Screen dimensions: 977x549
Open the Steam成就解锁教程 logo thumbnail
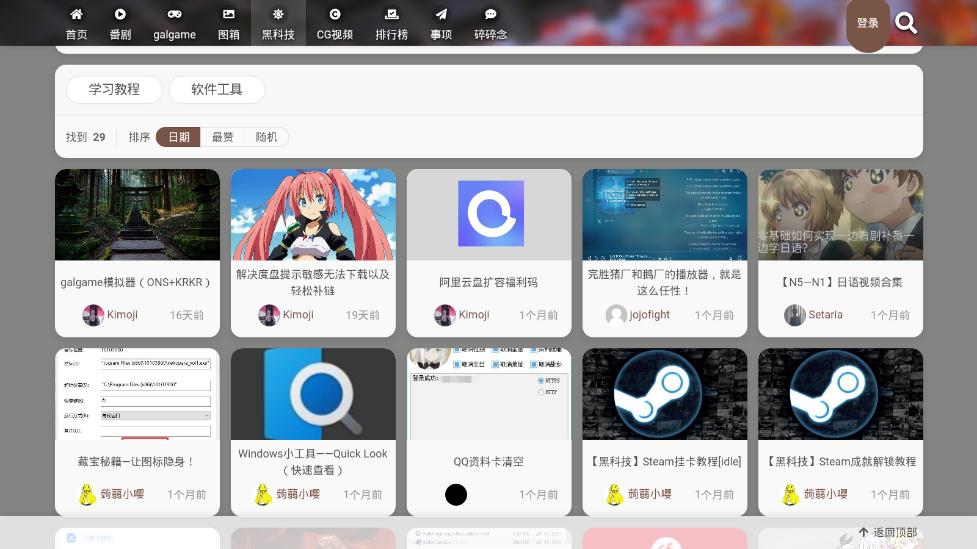tap(841, 394)
